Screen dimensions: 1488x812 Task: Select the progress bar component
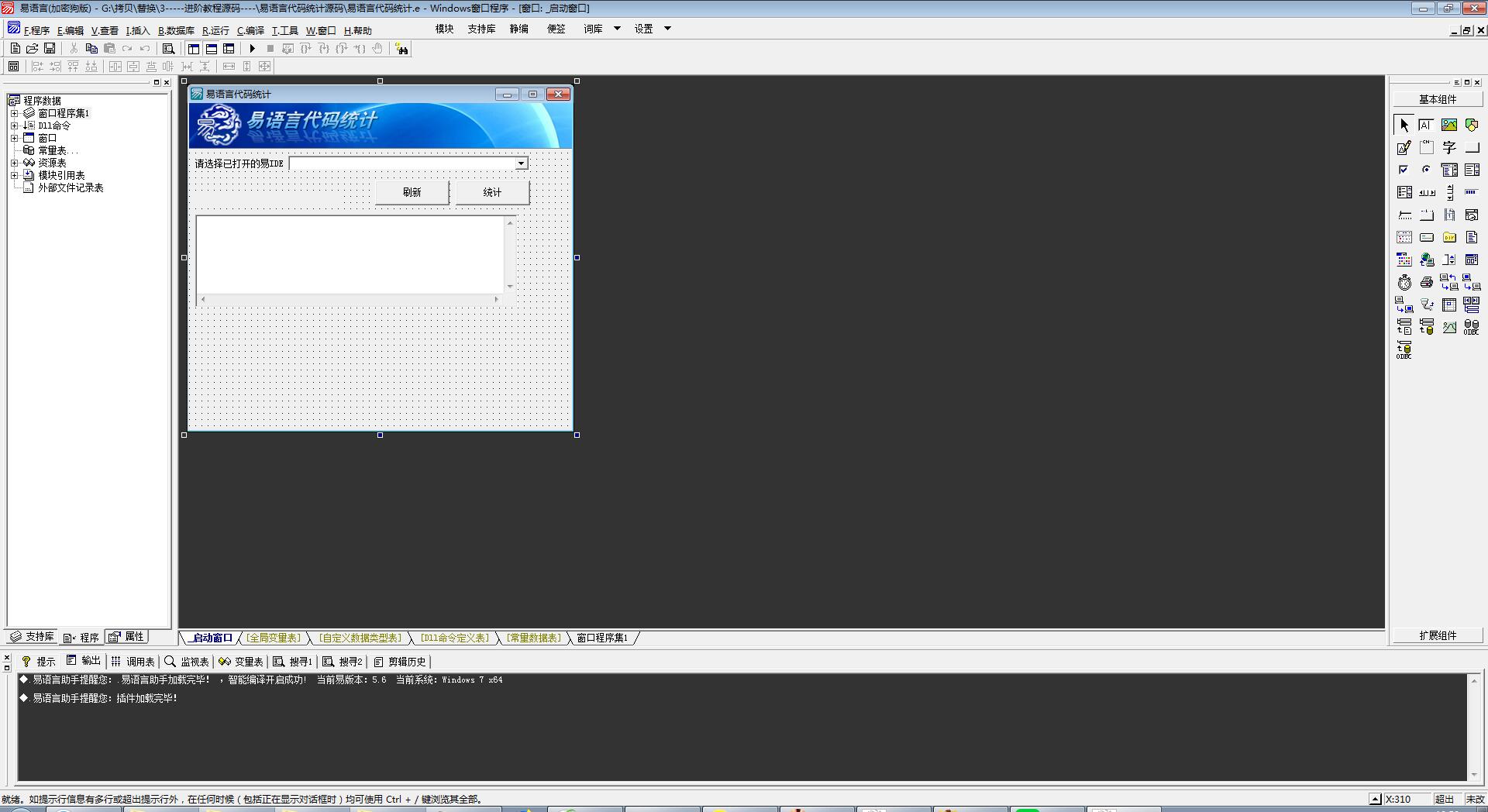(1472, 192)
